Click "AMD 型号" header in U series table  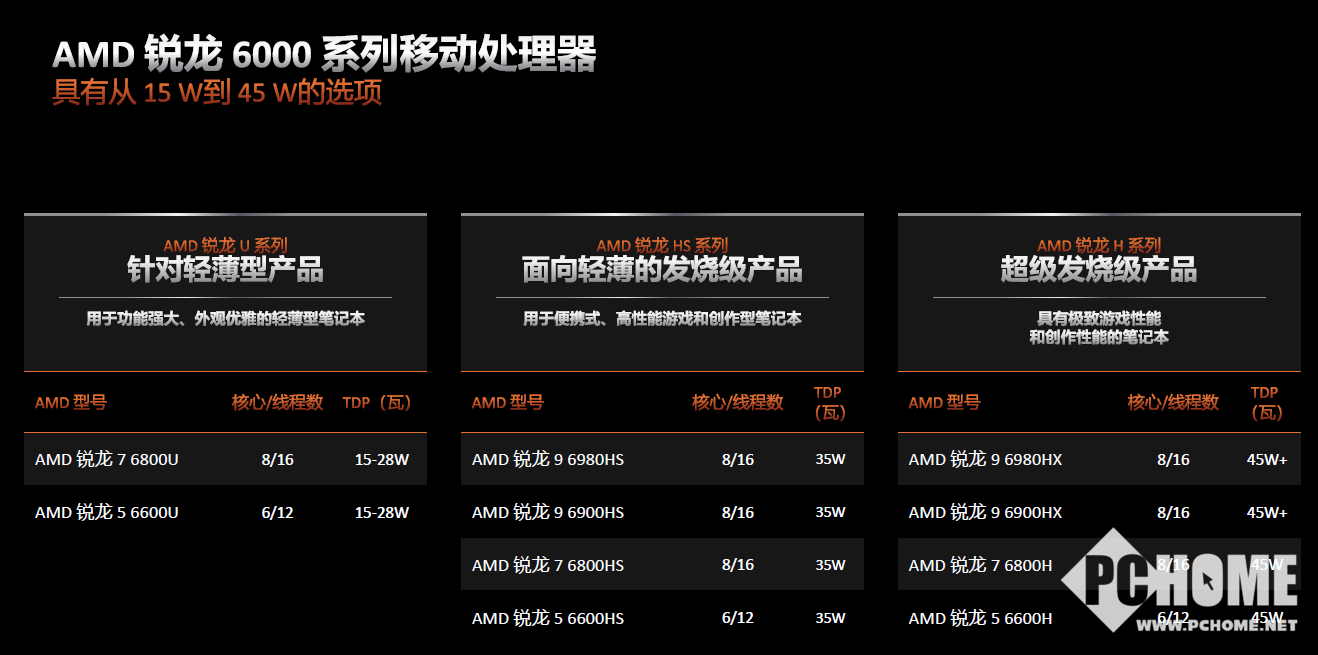click(x=71, y=402)
